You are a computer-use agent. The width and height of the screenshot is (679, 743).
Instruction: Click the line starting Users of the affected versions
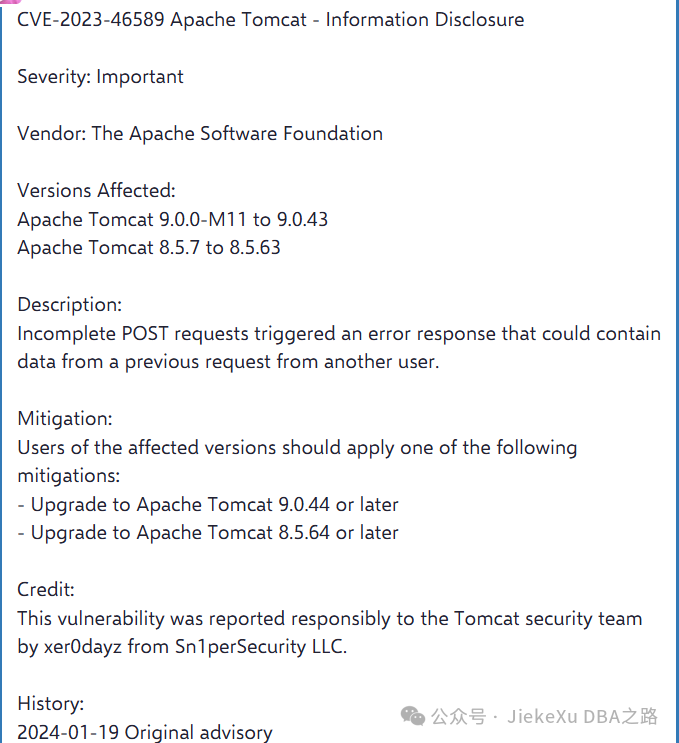click(x=297, y=447)
